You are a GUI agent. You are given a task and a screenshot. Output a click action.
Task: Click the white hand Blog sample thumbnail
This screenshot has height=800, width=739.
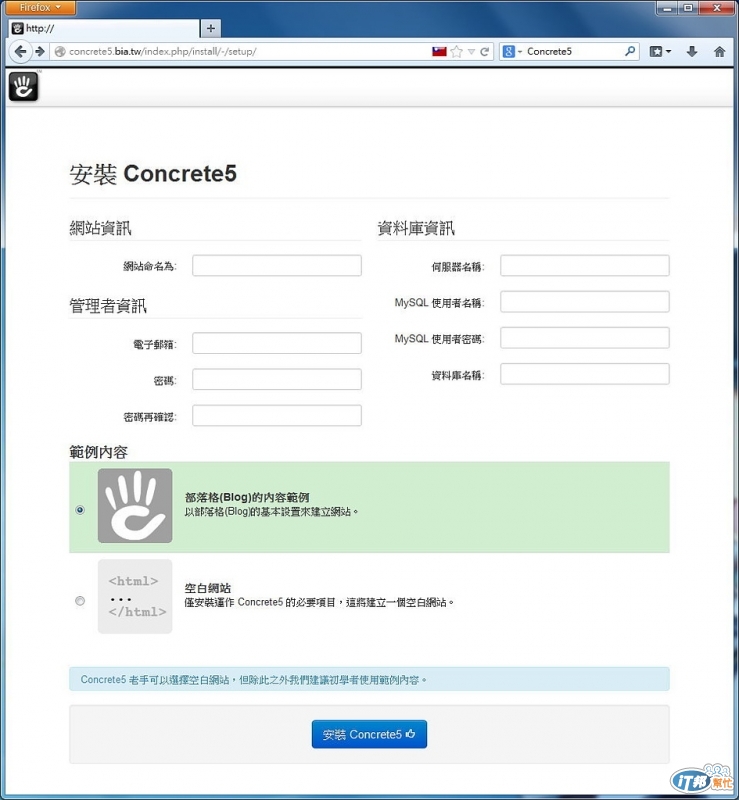coord(135,506)
